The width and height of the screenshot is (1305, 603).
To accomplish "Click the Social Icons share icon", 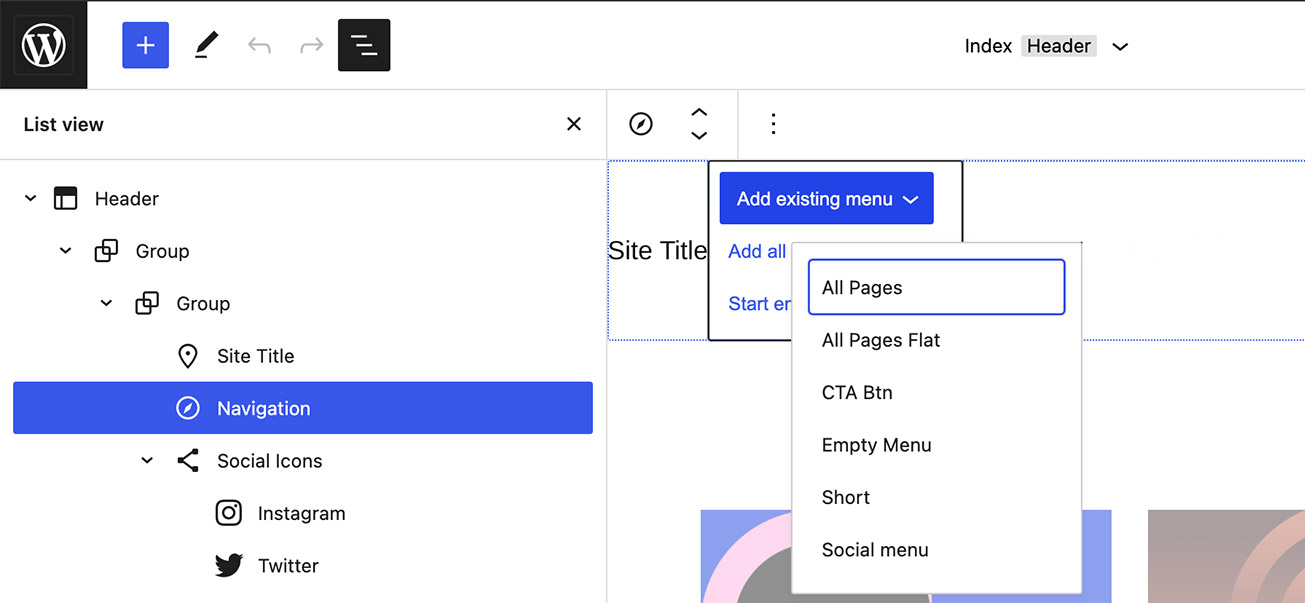I will tap(187, 461).
